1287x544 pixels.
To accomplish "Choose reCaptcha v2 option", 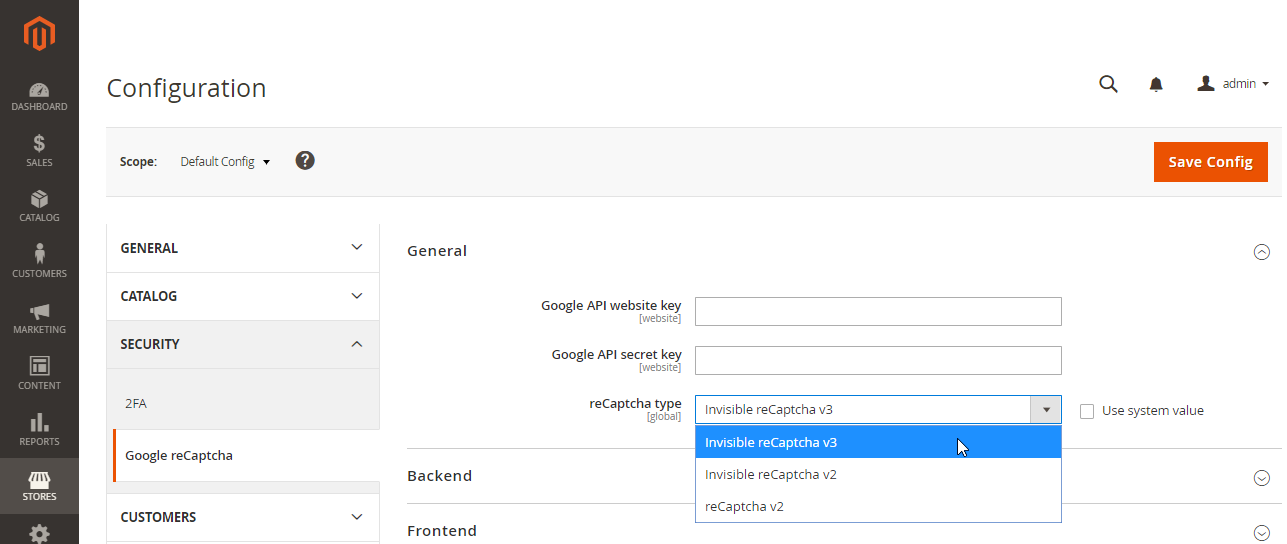I will (x=878, y=506).
